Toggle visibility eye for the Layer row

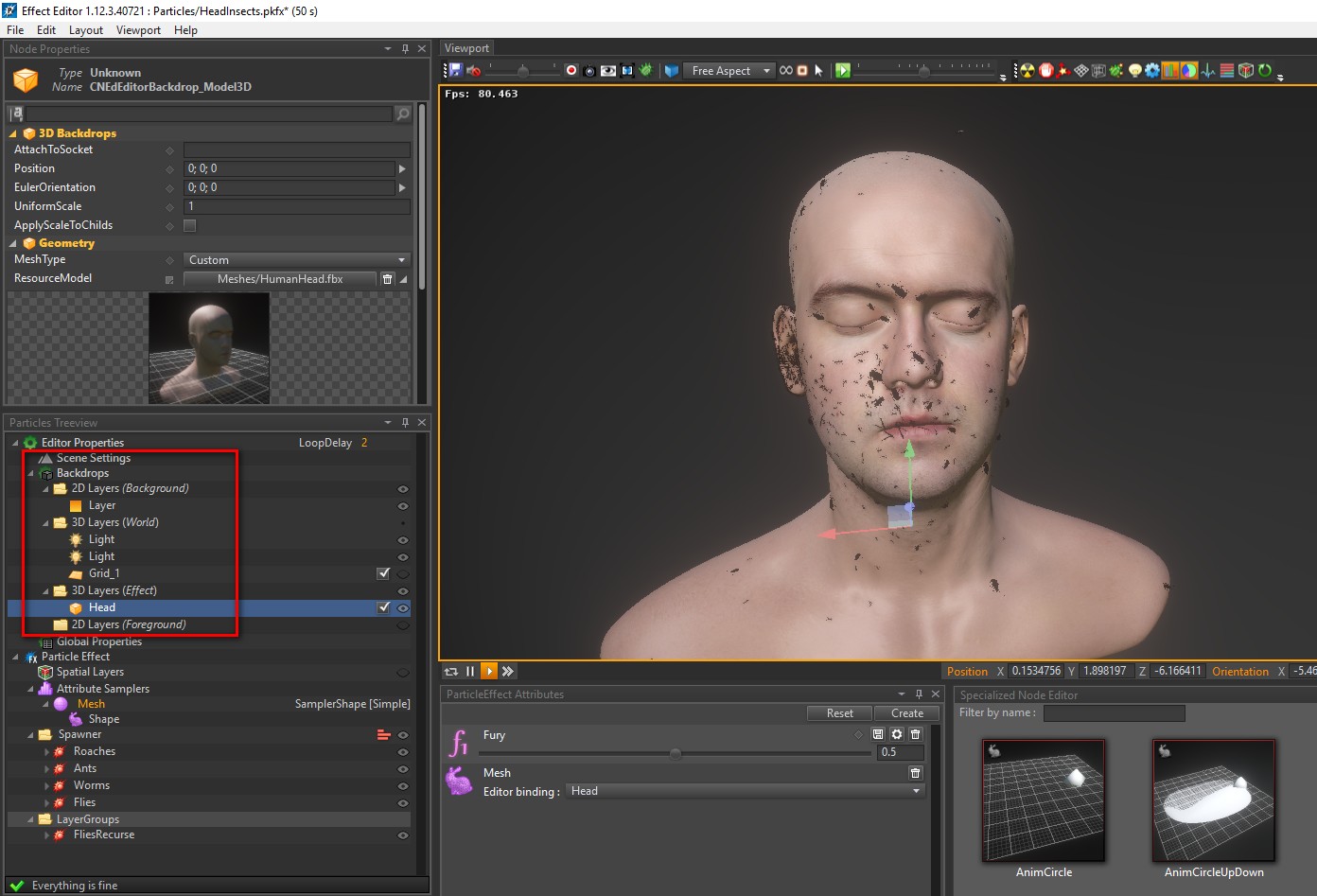(403, 506)
